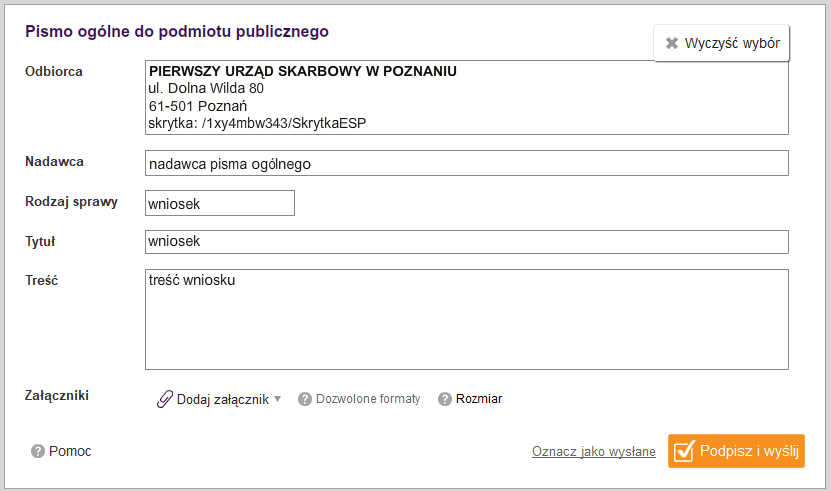831x491 pixels.
Task: Click the checkmark icon on Podpisz i wyślij
Action: pos(684,451)
